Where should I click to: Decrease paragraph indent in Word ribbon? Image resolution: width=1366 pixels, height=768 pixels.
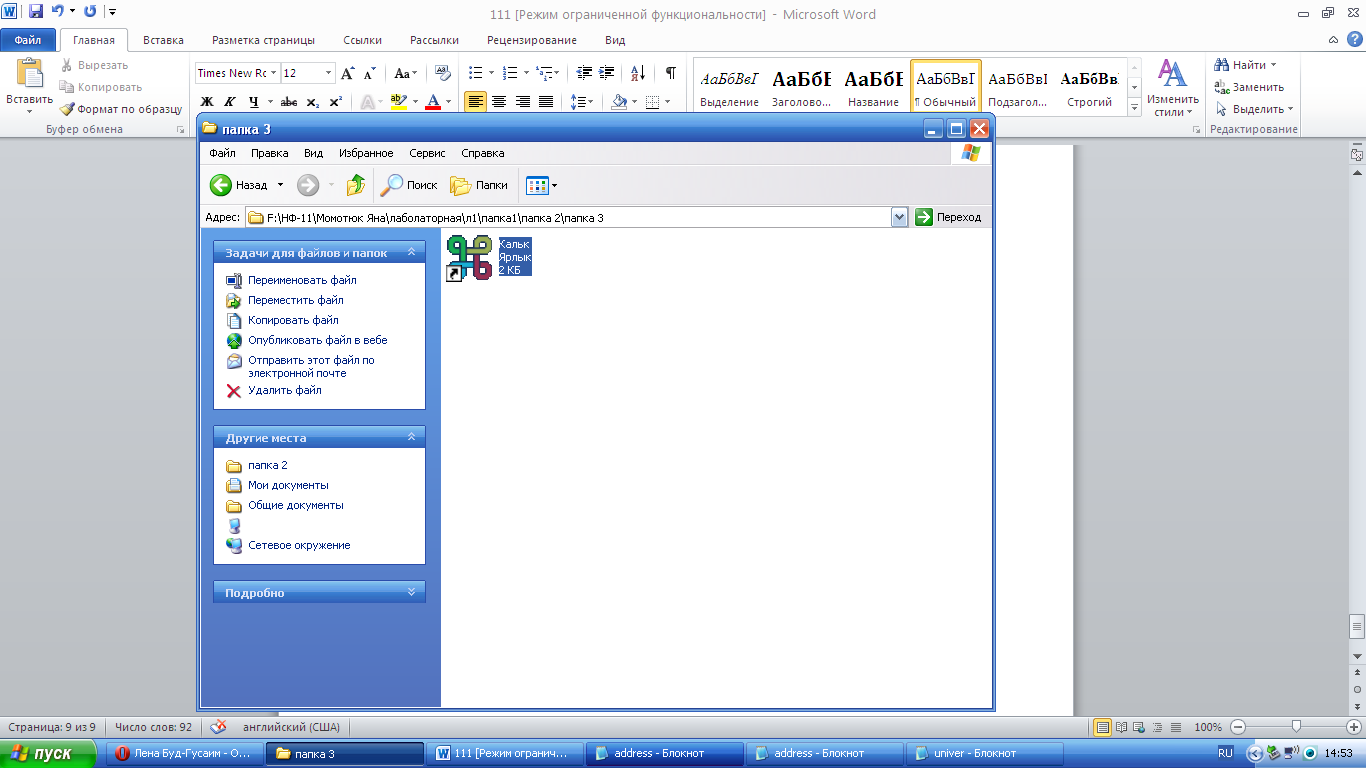(584, 73)
